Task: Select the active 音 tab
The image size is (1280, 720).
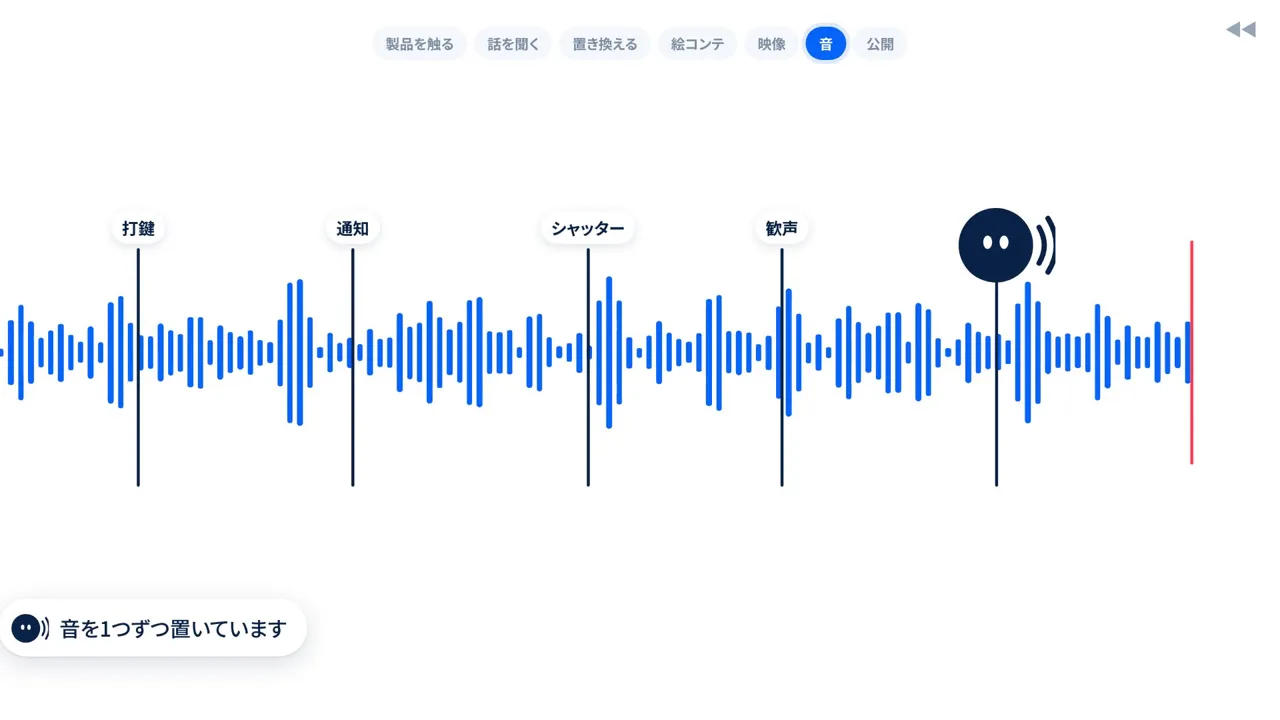Action: (x=826, y=44)
